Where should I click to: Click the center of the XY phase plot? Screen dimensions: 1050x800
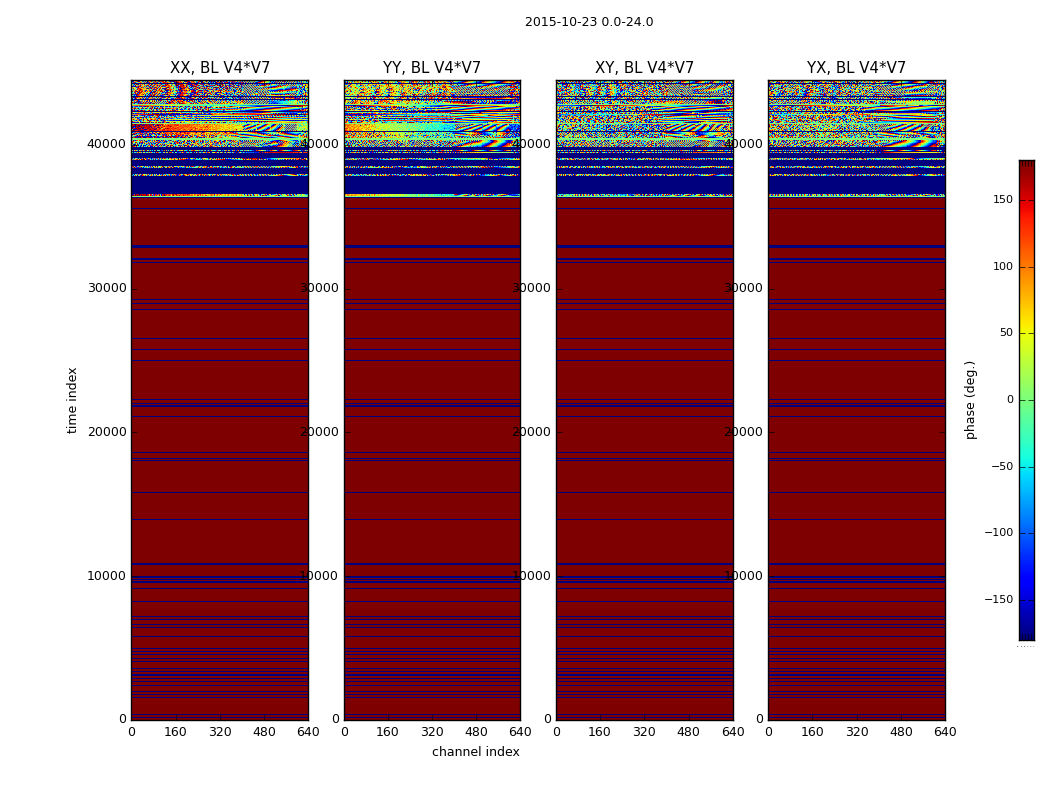(x=644, y=400)
